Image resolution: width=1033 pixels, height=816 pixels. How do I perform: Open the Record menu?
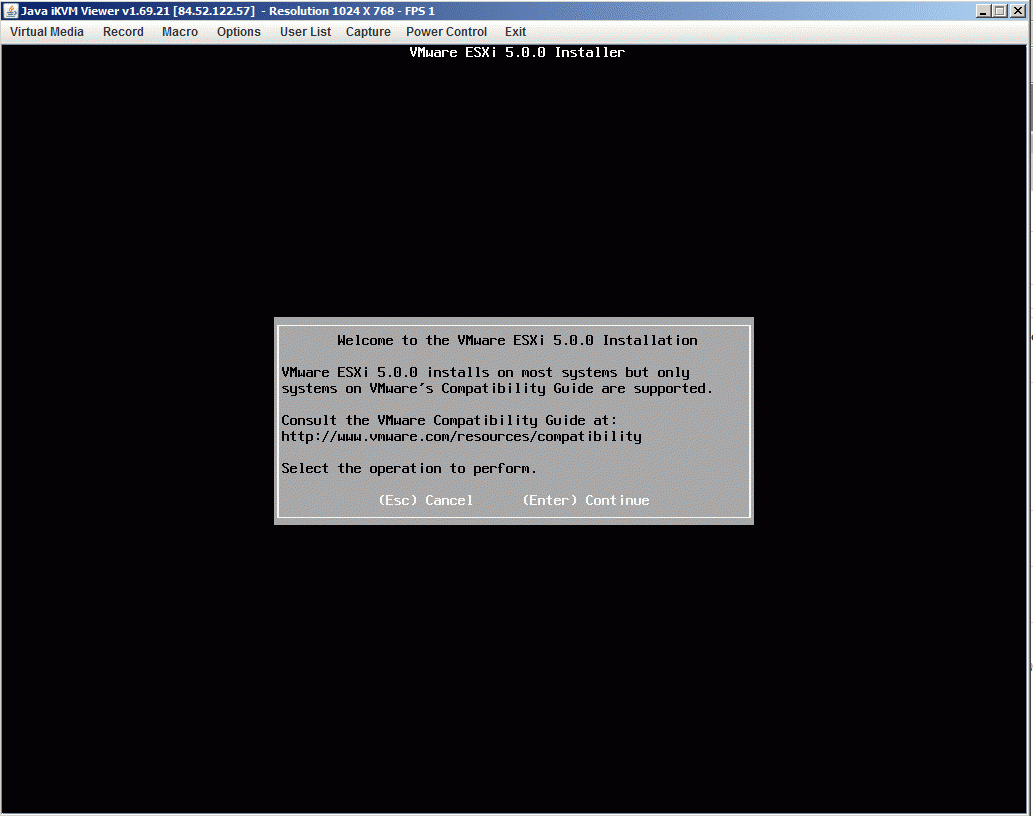(x=123, y=32)
